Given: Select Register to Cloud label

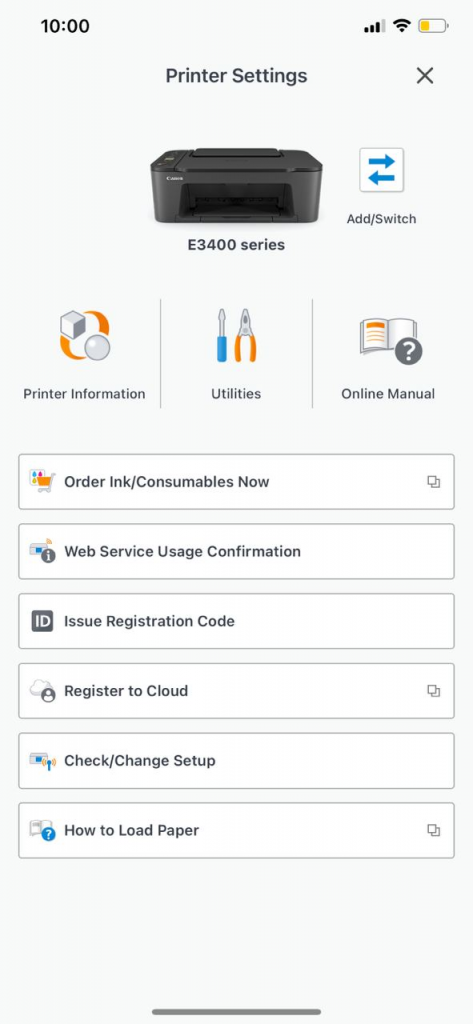Looking at the screenshot, I should click(x=126, y=691).
